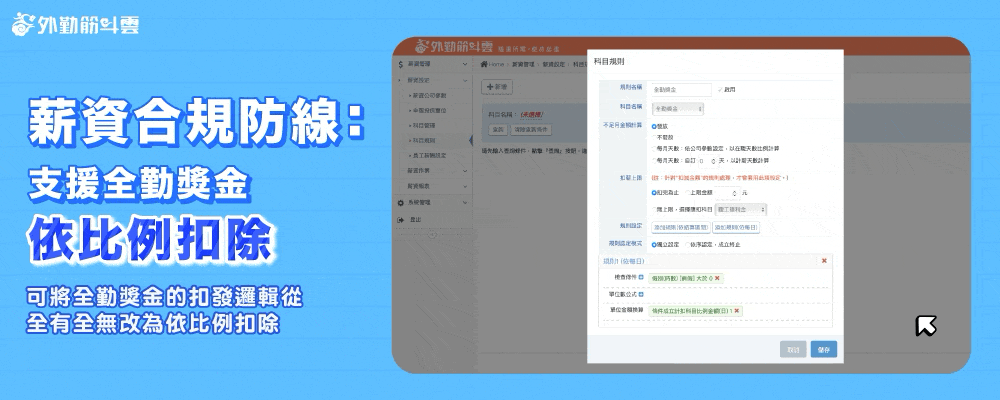Delete 規則1 using the red X in its header
This screenshot has height=400, width=1000.
pyautogui.click(x=824, y=260)
